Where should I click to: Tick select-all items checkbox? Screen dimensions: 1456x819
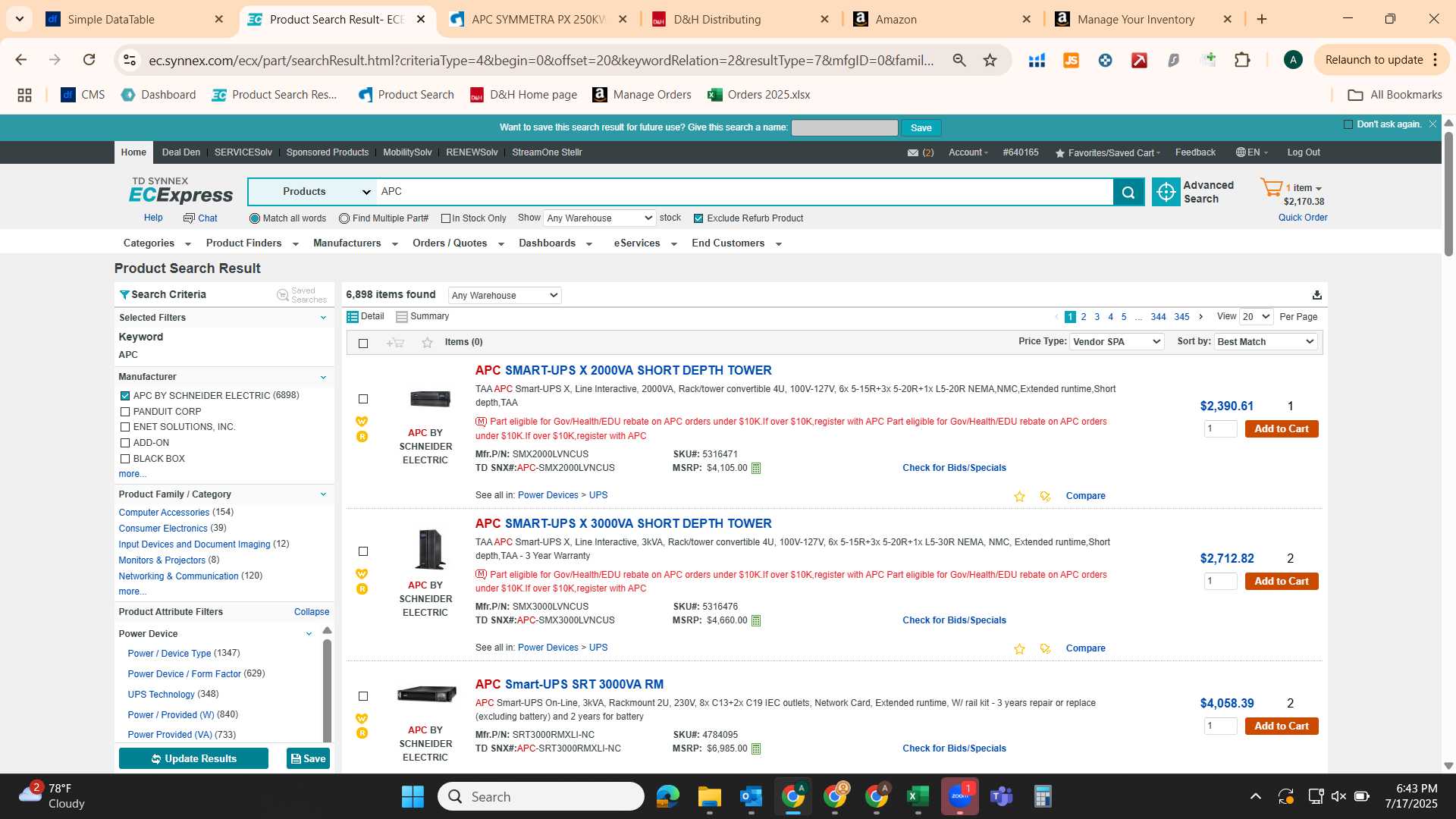[363, 344]
